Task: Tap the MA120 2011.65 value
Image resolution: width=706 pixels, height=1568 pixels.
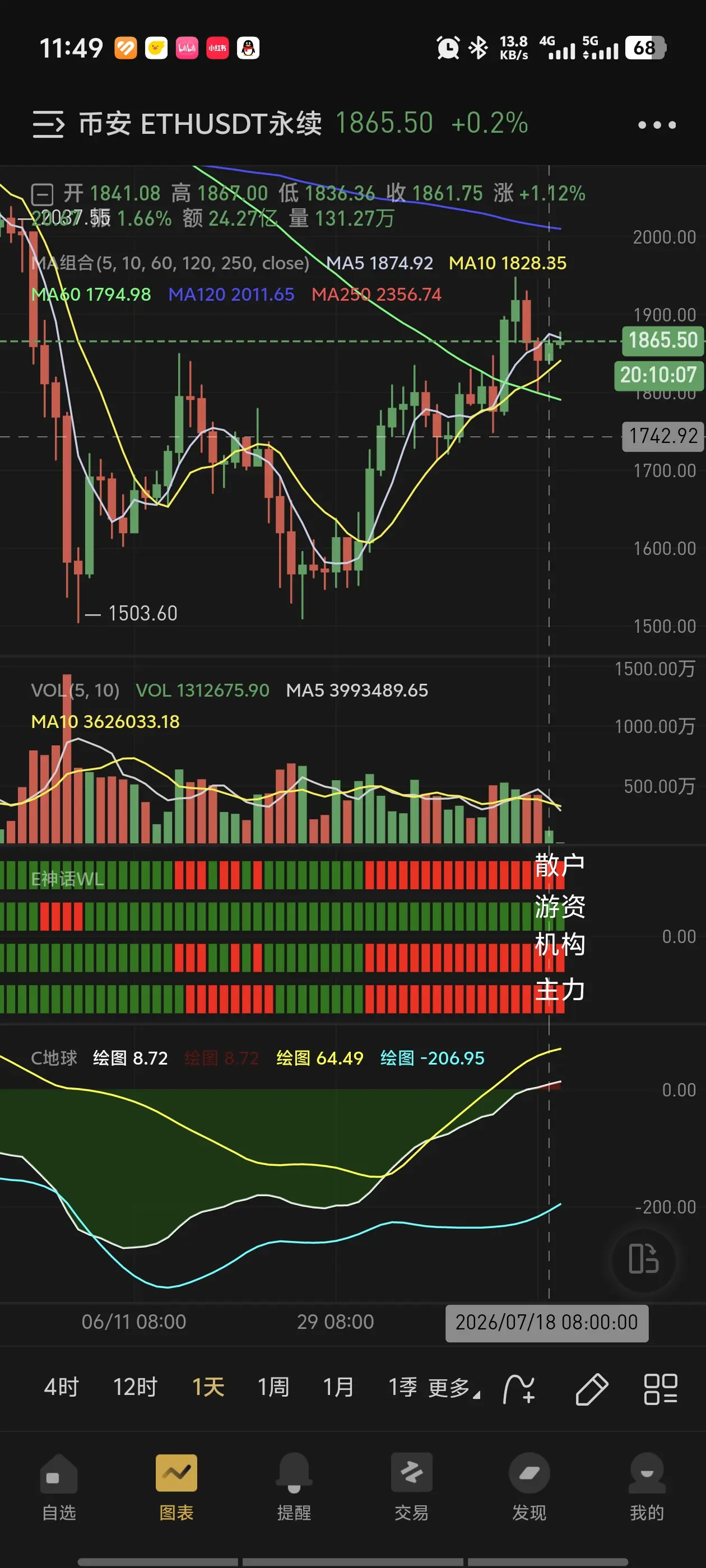Action: tap(231, 295)
